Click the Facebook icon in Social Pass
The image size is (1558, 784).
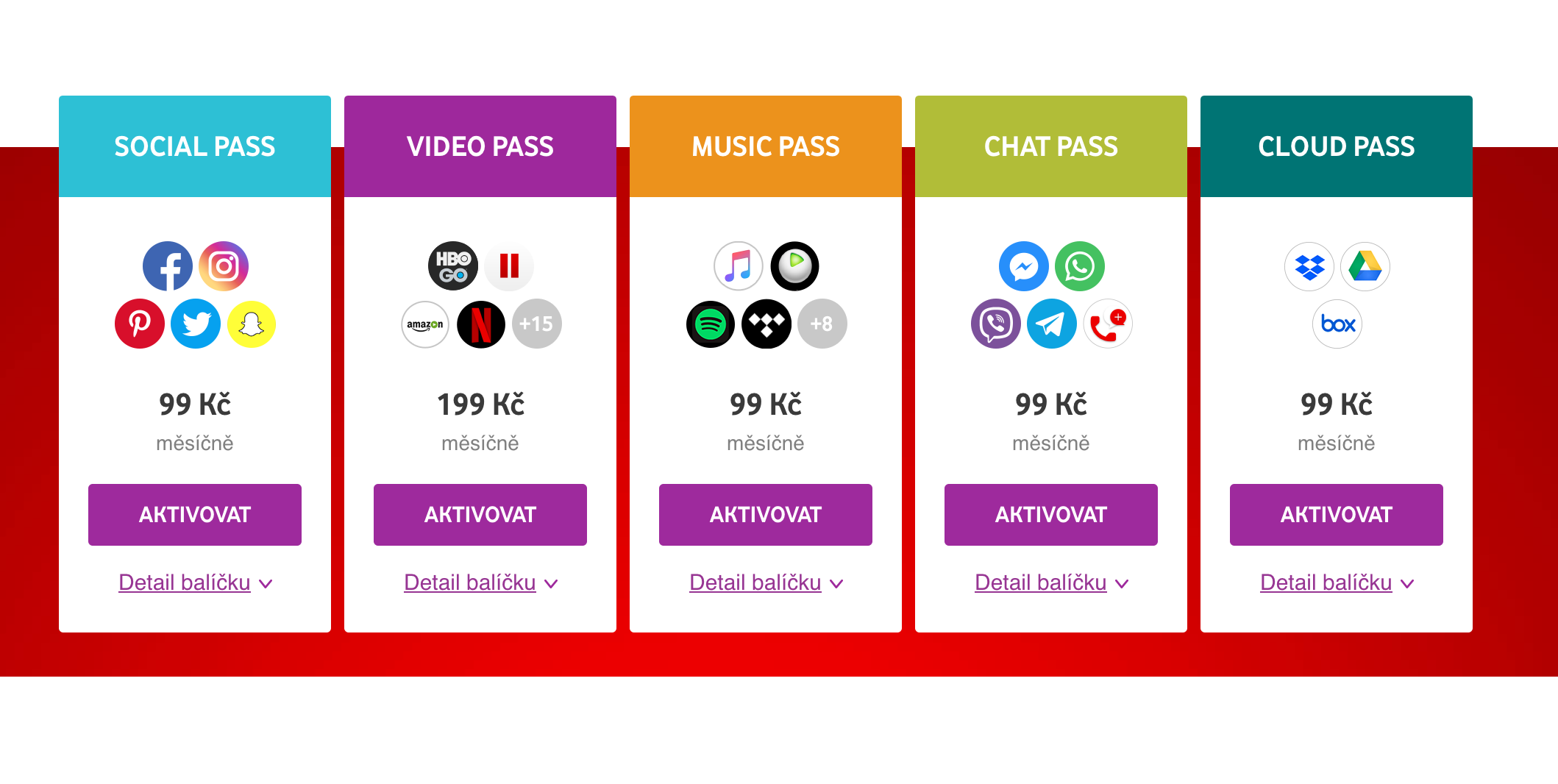coord(168,266)
